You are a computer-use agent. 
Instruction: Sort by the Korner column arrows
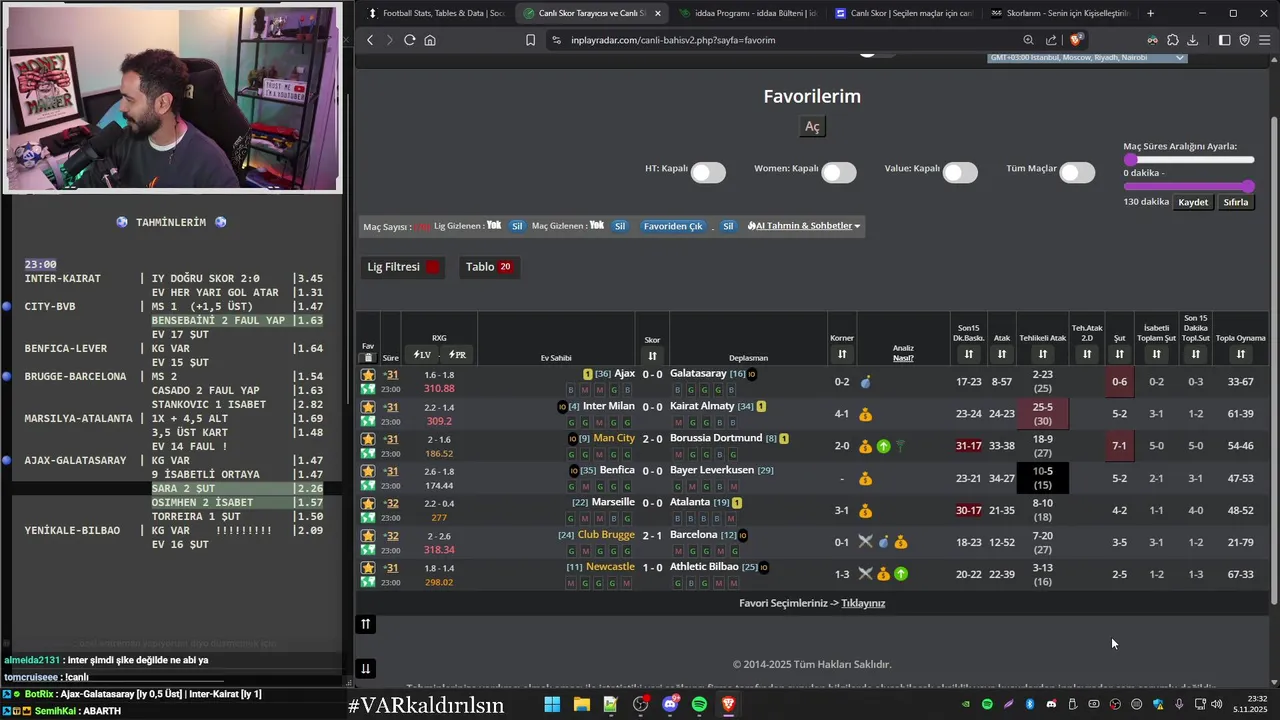842,355
